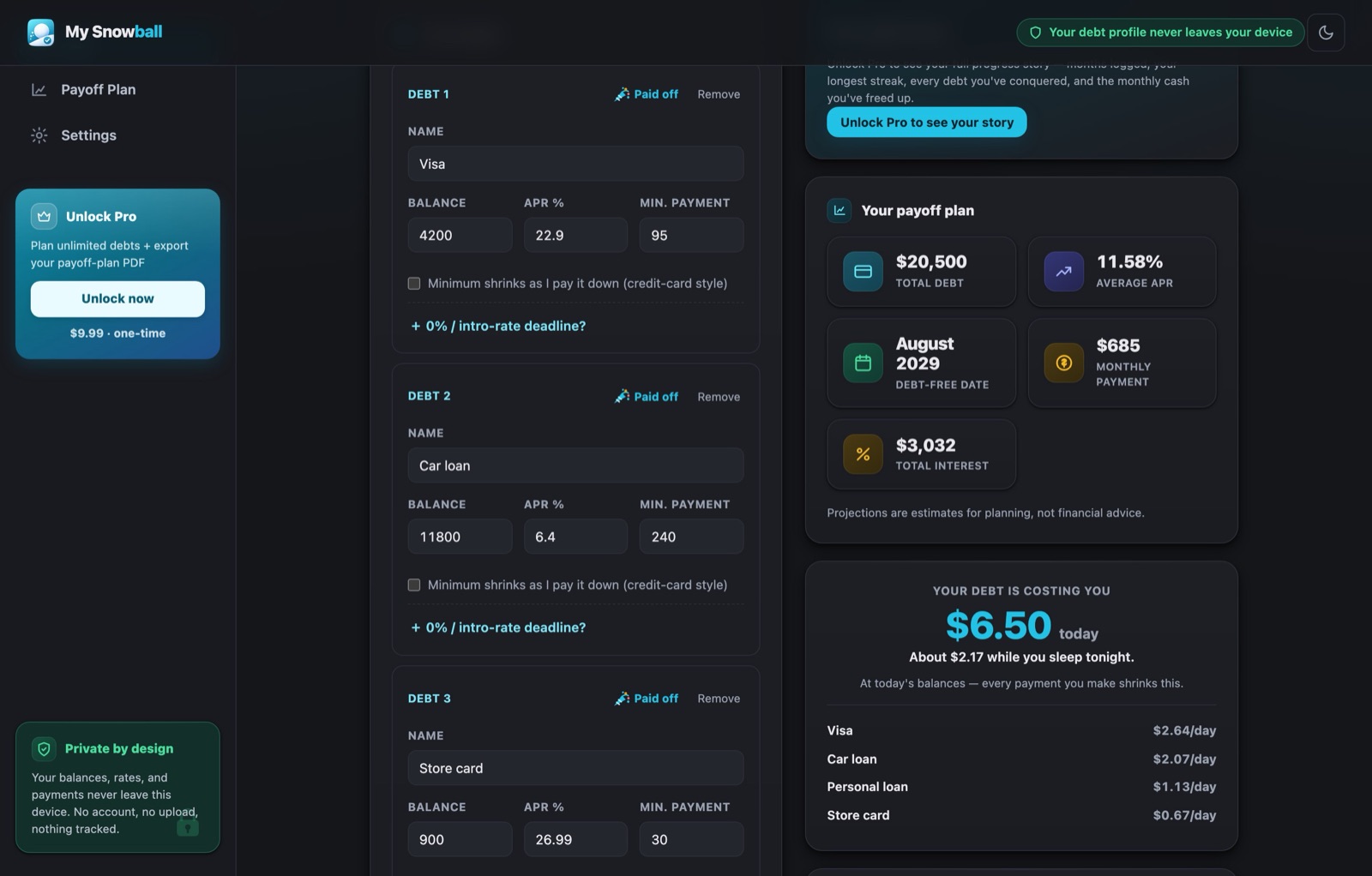Edit the Car loan balance field 11800

coord(460,537)
